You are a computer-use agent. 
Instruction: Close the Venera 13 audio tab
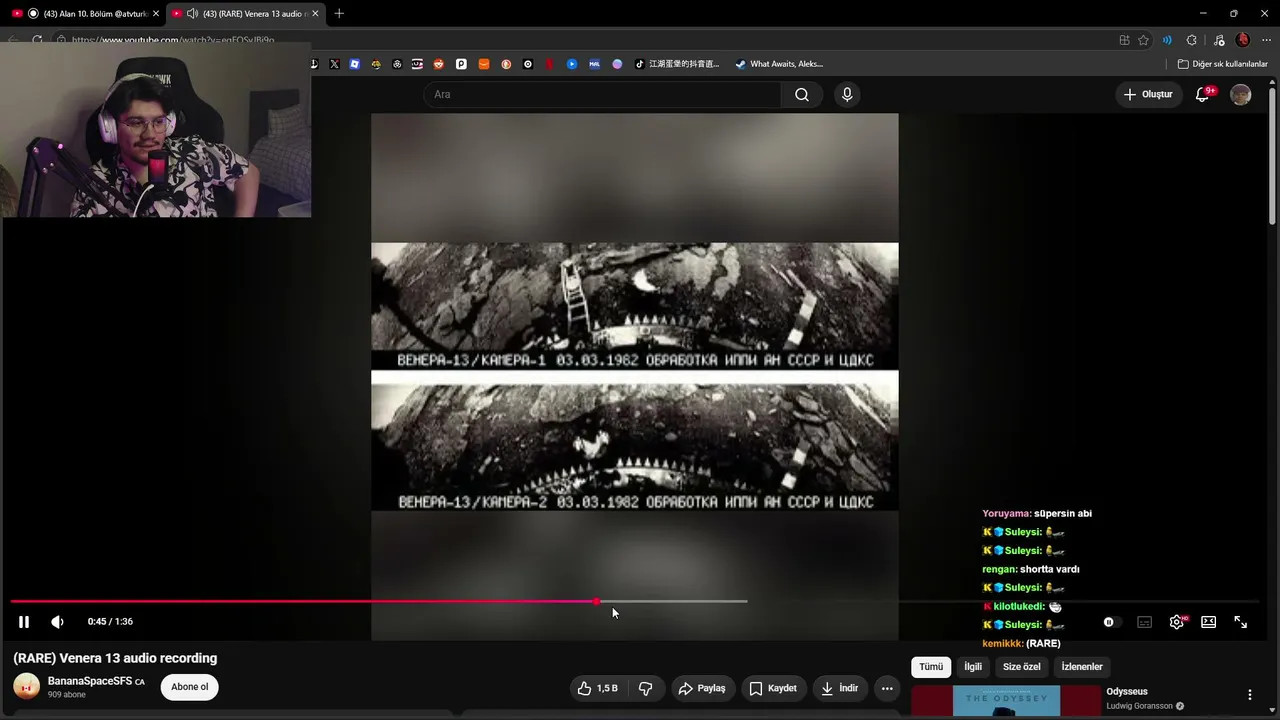(316, 13)
